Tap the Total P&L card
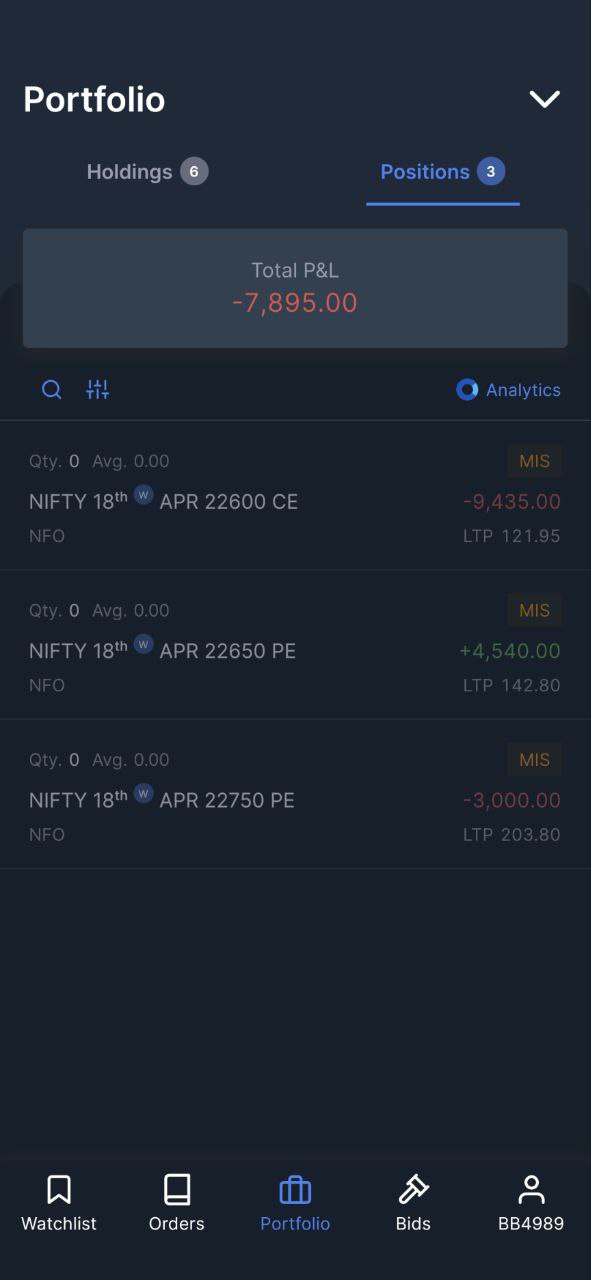This screenshot has width=591, height=1280. click(295, 288)
